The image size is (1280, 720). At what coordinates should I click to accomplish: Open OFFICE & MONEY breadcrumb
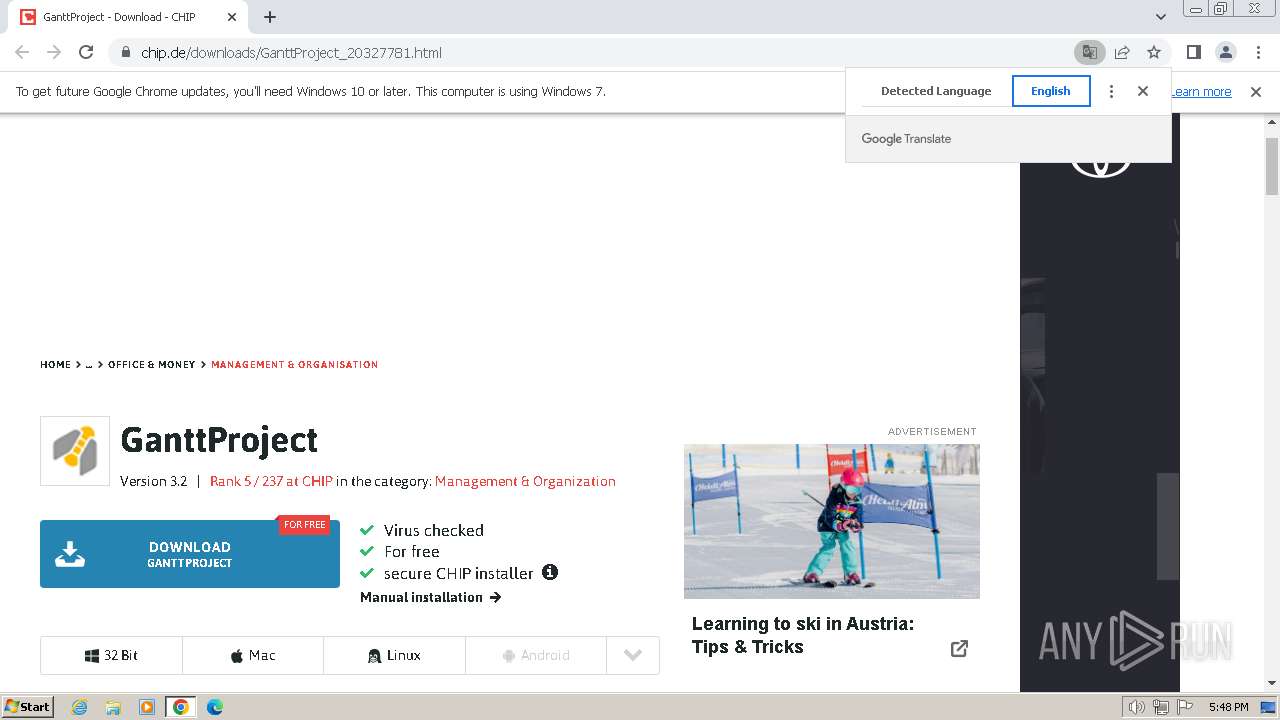point(152,364)
